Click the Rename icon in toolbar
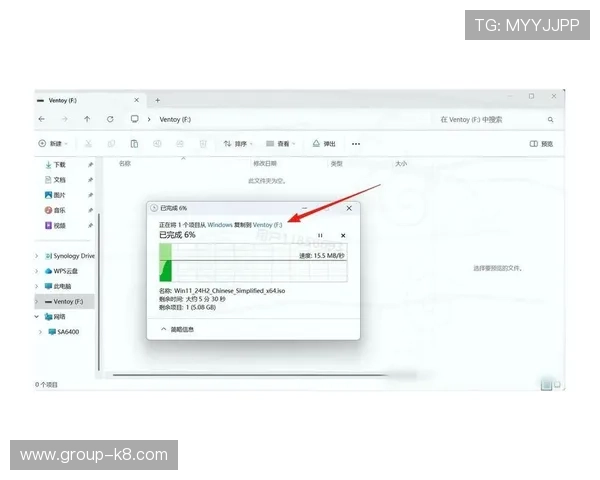 coord(157,144)
